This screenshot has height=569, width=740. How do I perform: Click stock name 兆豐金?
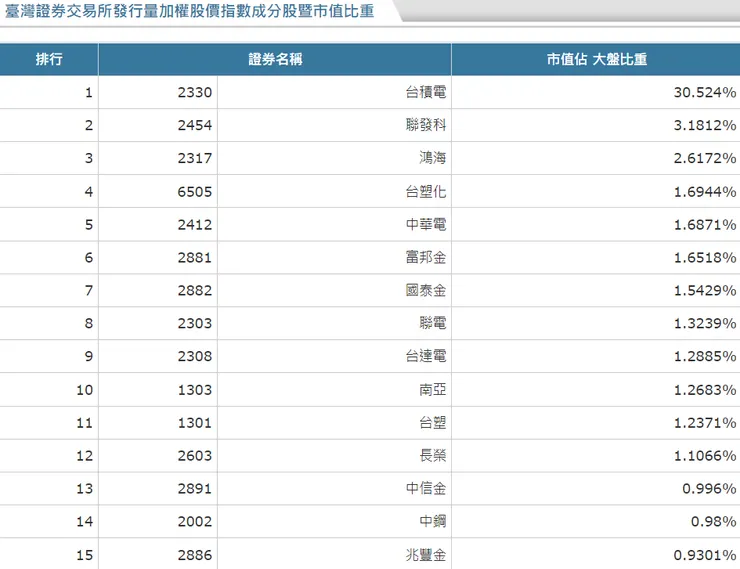[x=426, y=555]
